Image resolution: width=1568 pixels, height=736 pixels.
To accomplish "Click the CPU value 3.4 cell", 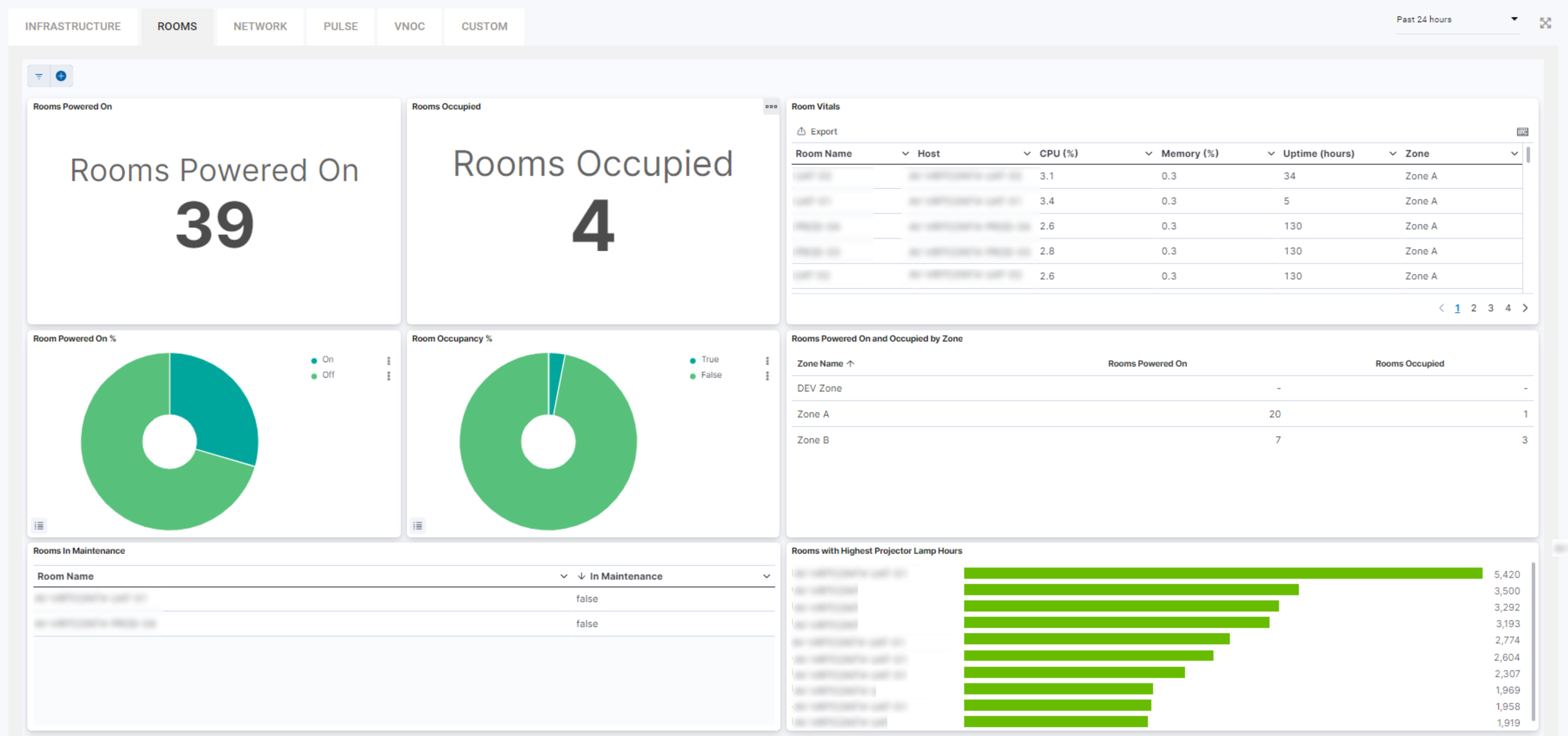I will [x=1047, y=201].
